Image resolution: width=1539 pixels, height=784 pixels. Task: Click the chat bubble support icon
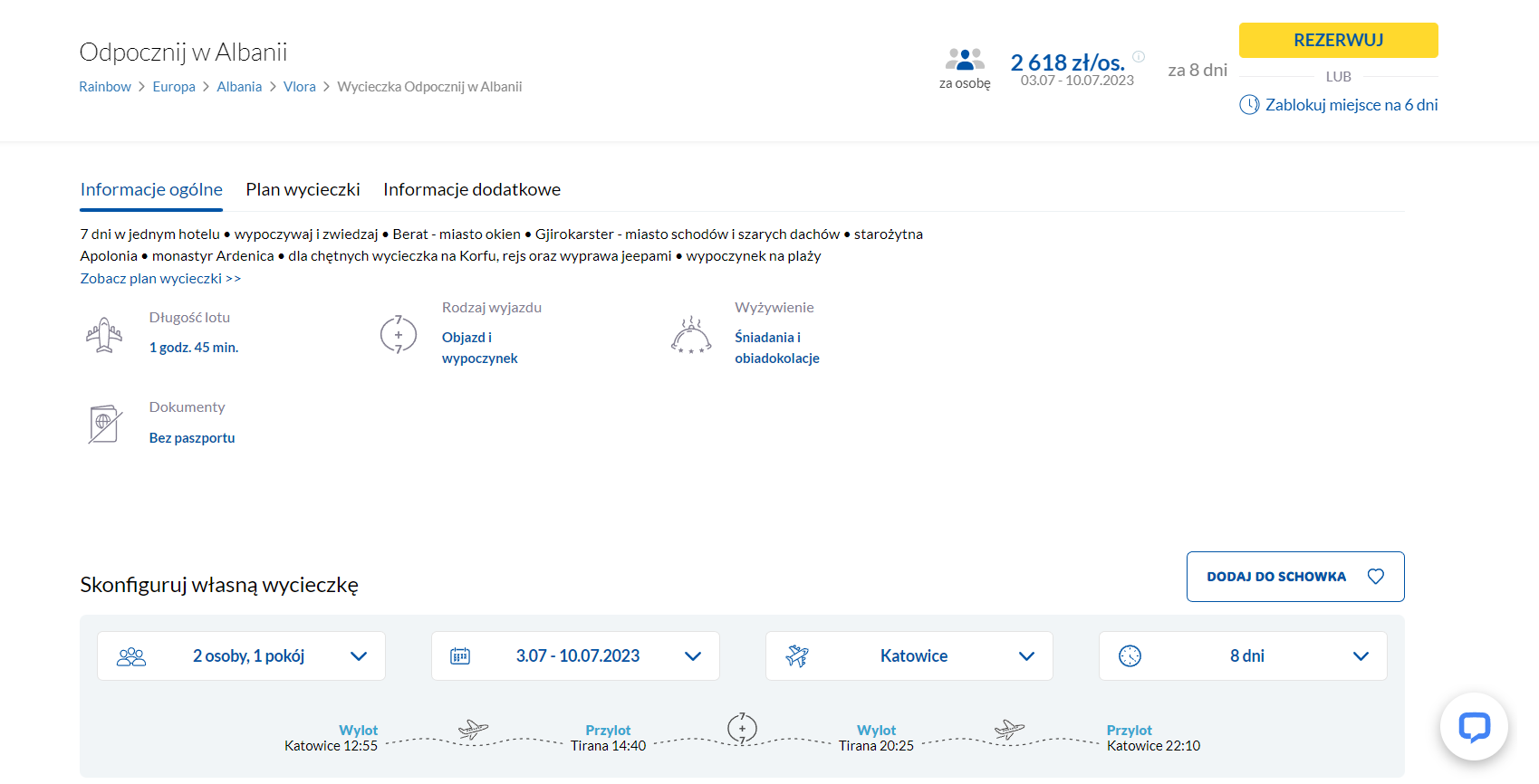pyautogui.click(x=1474, y=726)
